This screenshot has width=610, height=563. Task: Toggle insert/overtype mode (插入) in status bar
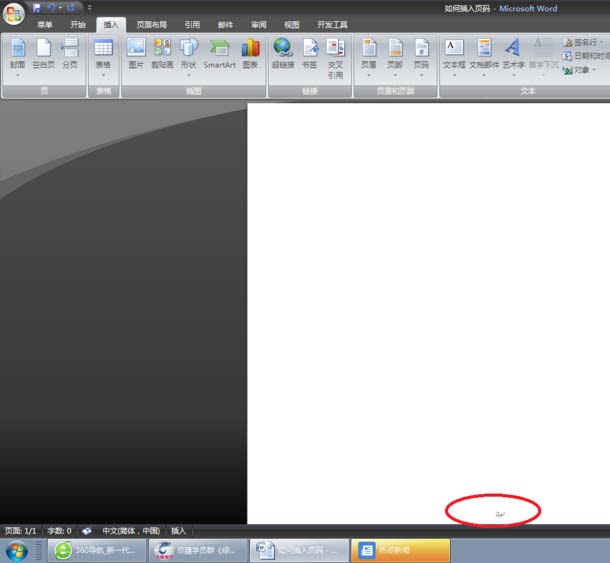point(178,531)
